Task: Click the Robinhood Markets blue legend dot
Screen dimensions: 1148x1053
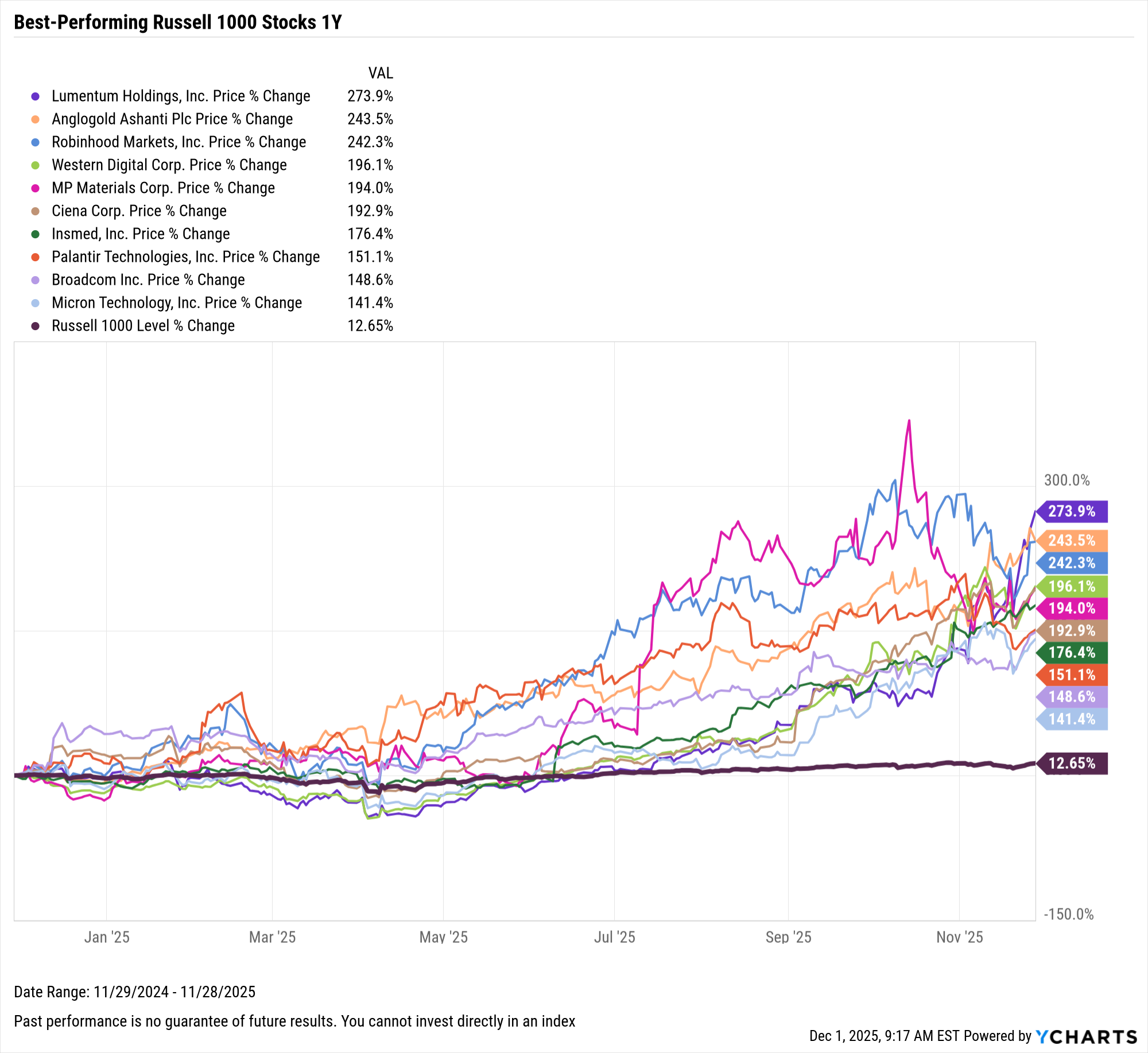Action: 36,142
